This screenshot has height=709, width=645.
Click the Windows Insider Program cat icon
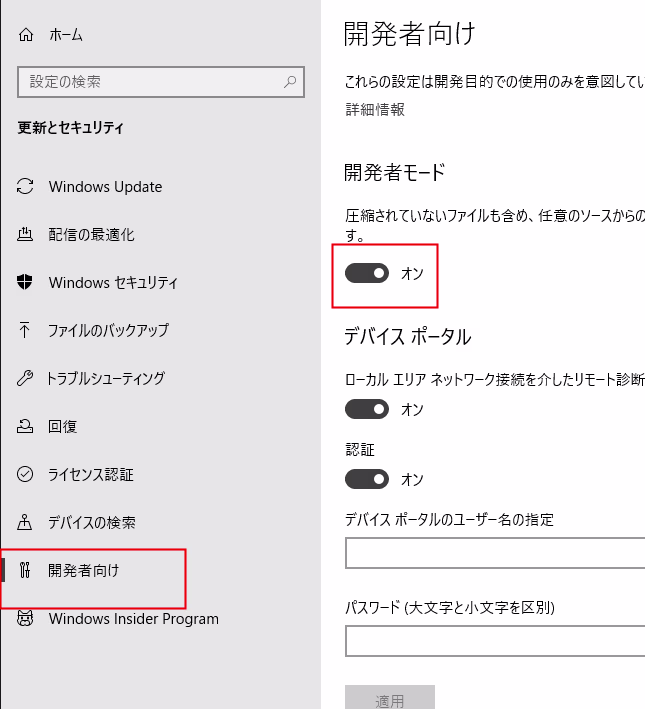[x=25, y=618]
